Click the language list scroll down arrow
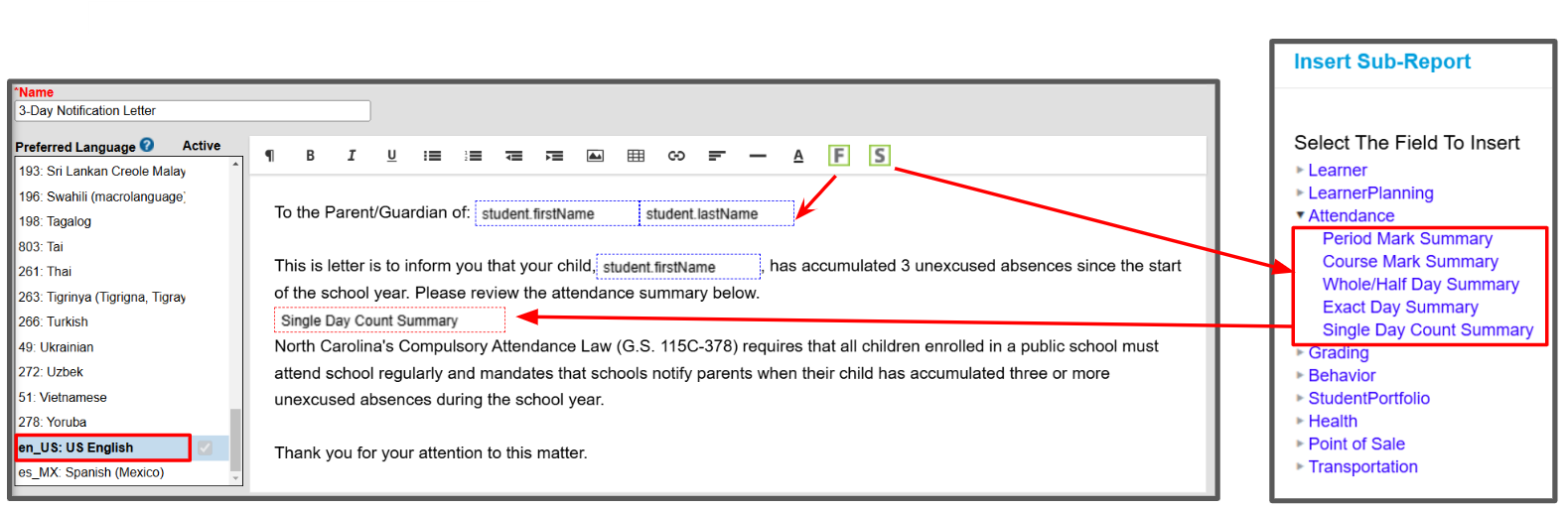1568x509 pixels. [x=235, y=478]
